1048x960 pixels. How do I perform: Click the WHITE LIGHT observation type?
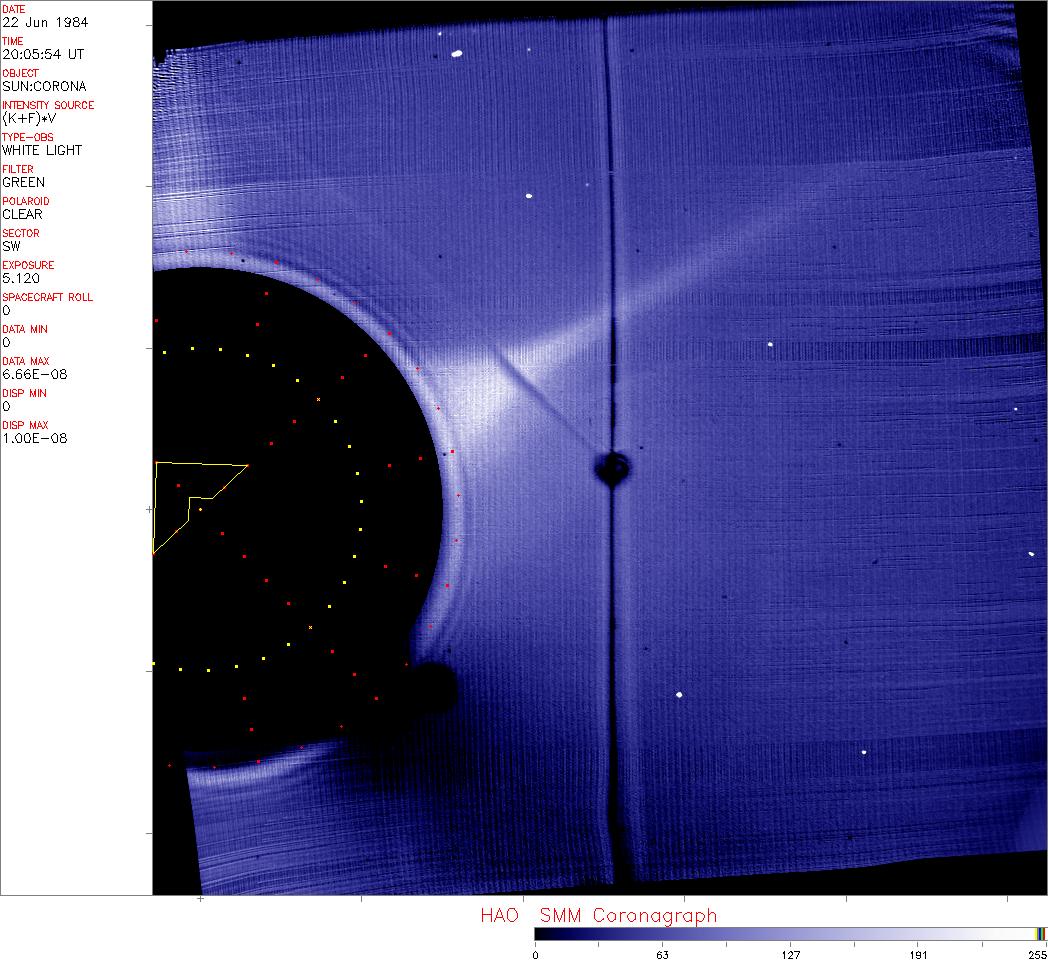[42, 151]
